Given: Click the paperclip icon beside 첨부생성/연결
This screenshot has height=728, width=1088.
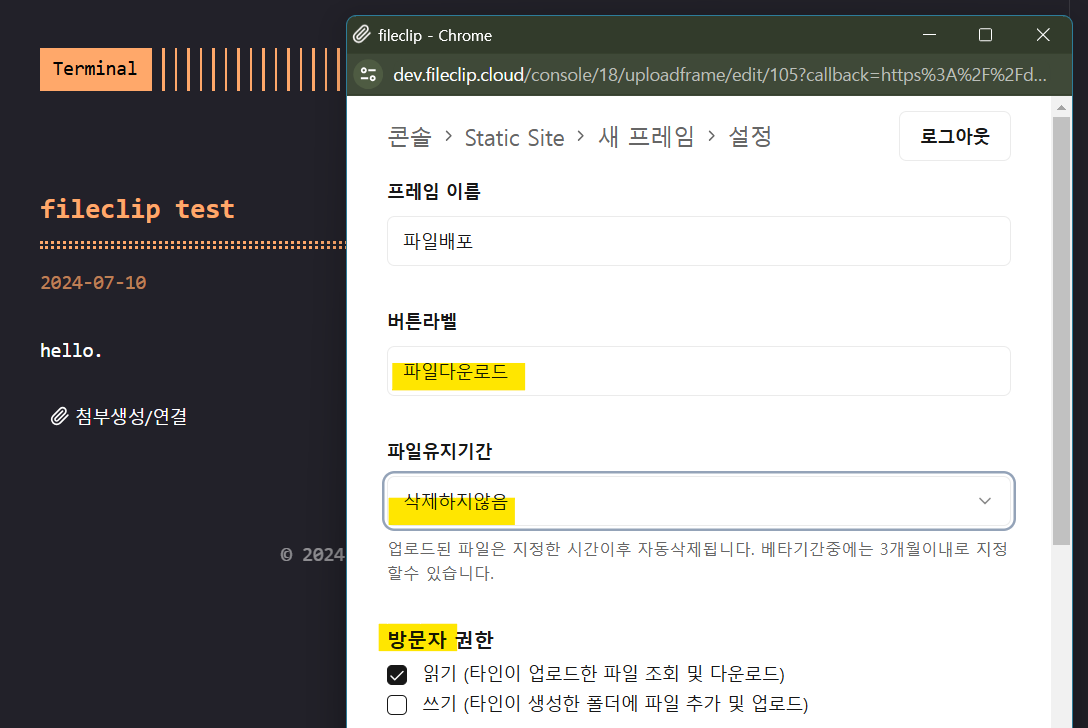Looking at the screenshot, I should coord(59,416).
